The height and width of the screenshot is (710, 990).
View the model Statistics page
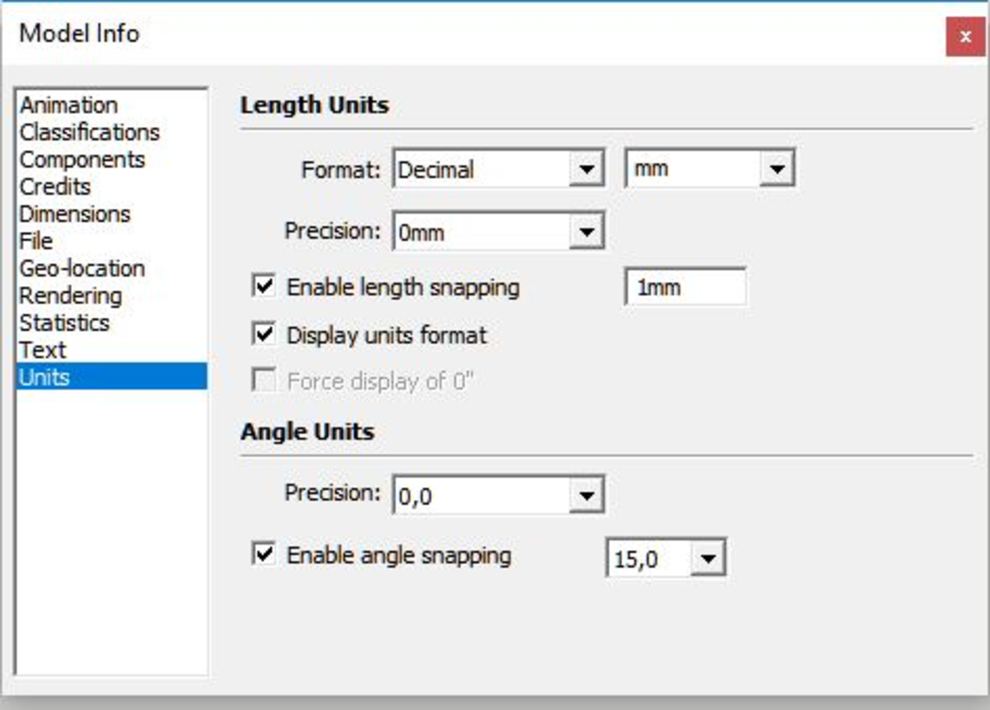tap(64, 323)
